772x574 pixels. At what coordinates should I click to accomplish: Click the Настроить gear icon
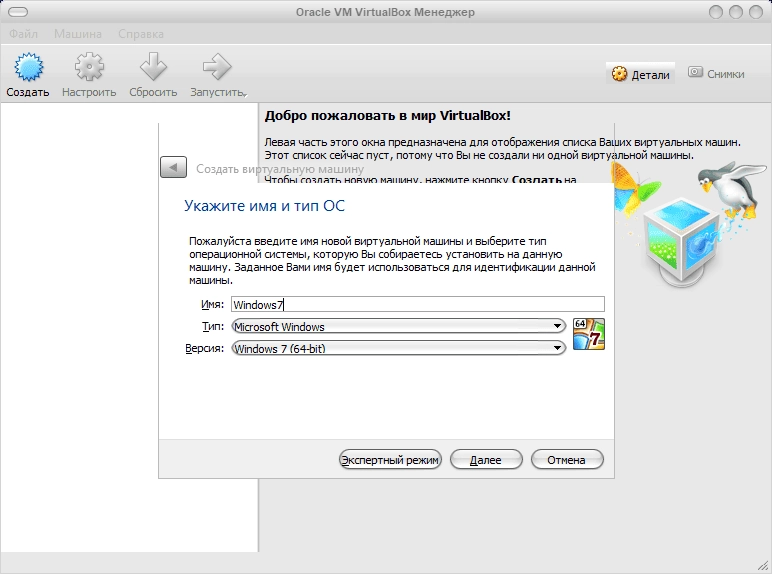pos(89,66)
